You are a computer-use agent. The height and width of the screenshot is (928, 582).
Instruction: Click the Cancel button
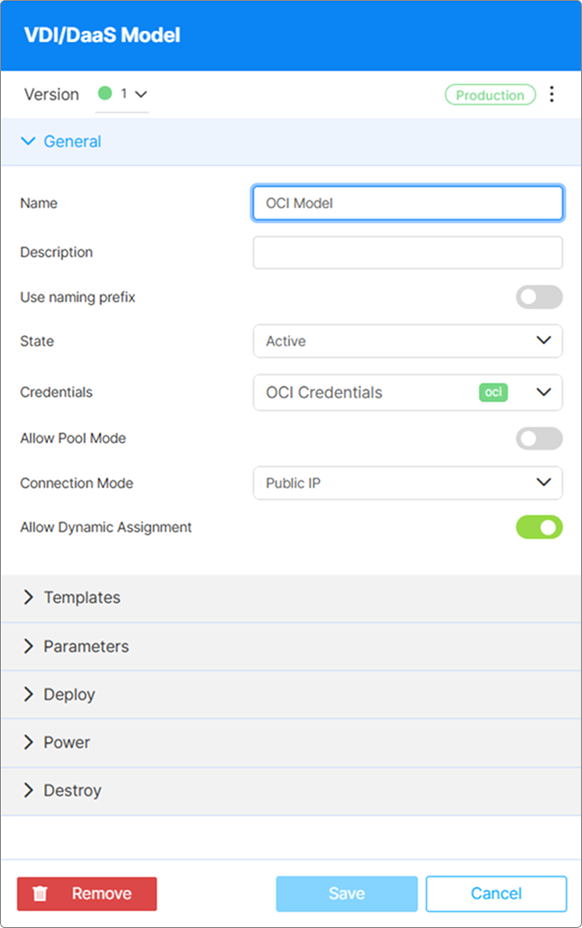496,894
